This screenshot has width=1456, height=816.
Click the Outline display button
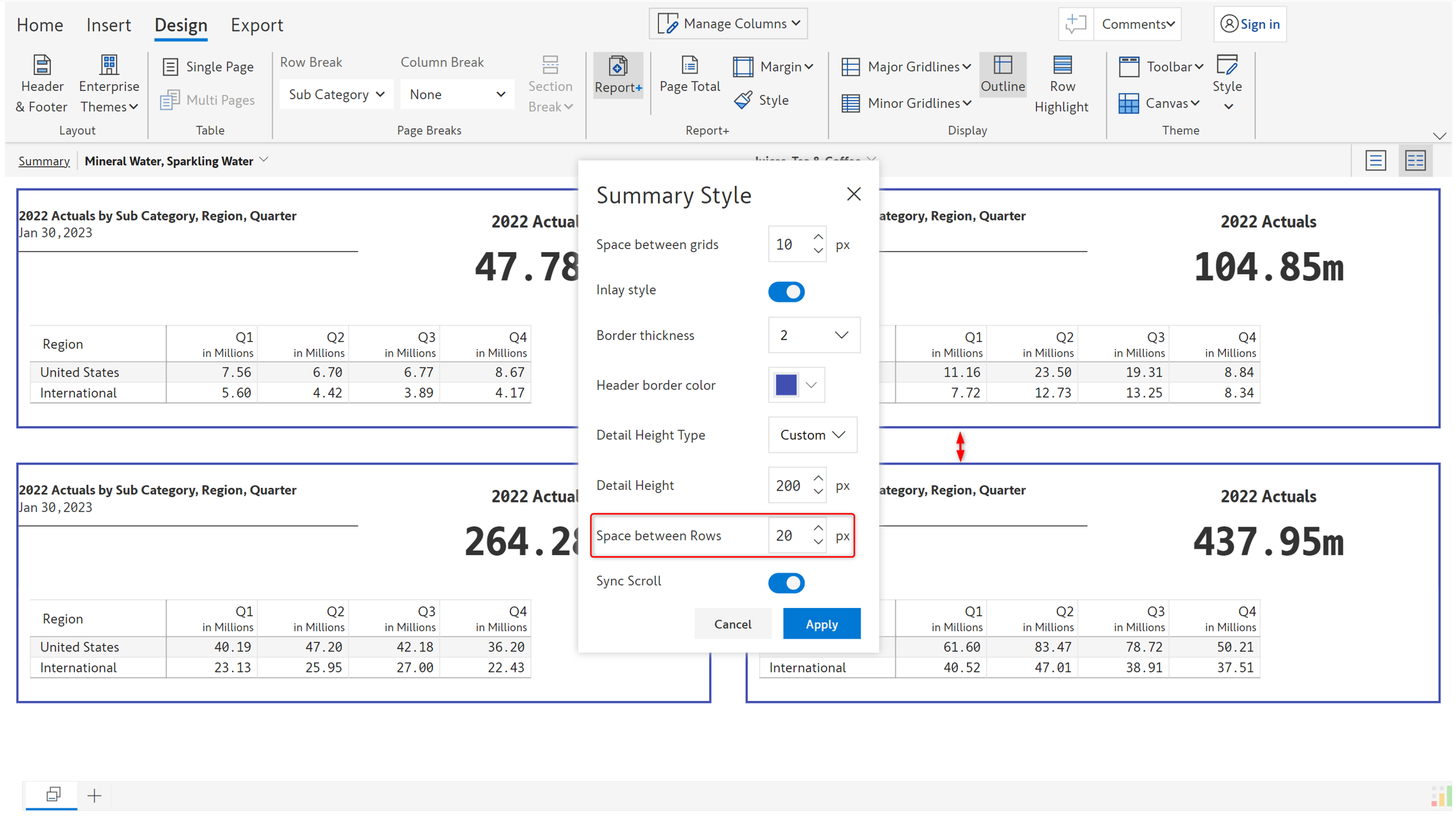coord(1002,75)
